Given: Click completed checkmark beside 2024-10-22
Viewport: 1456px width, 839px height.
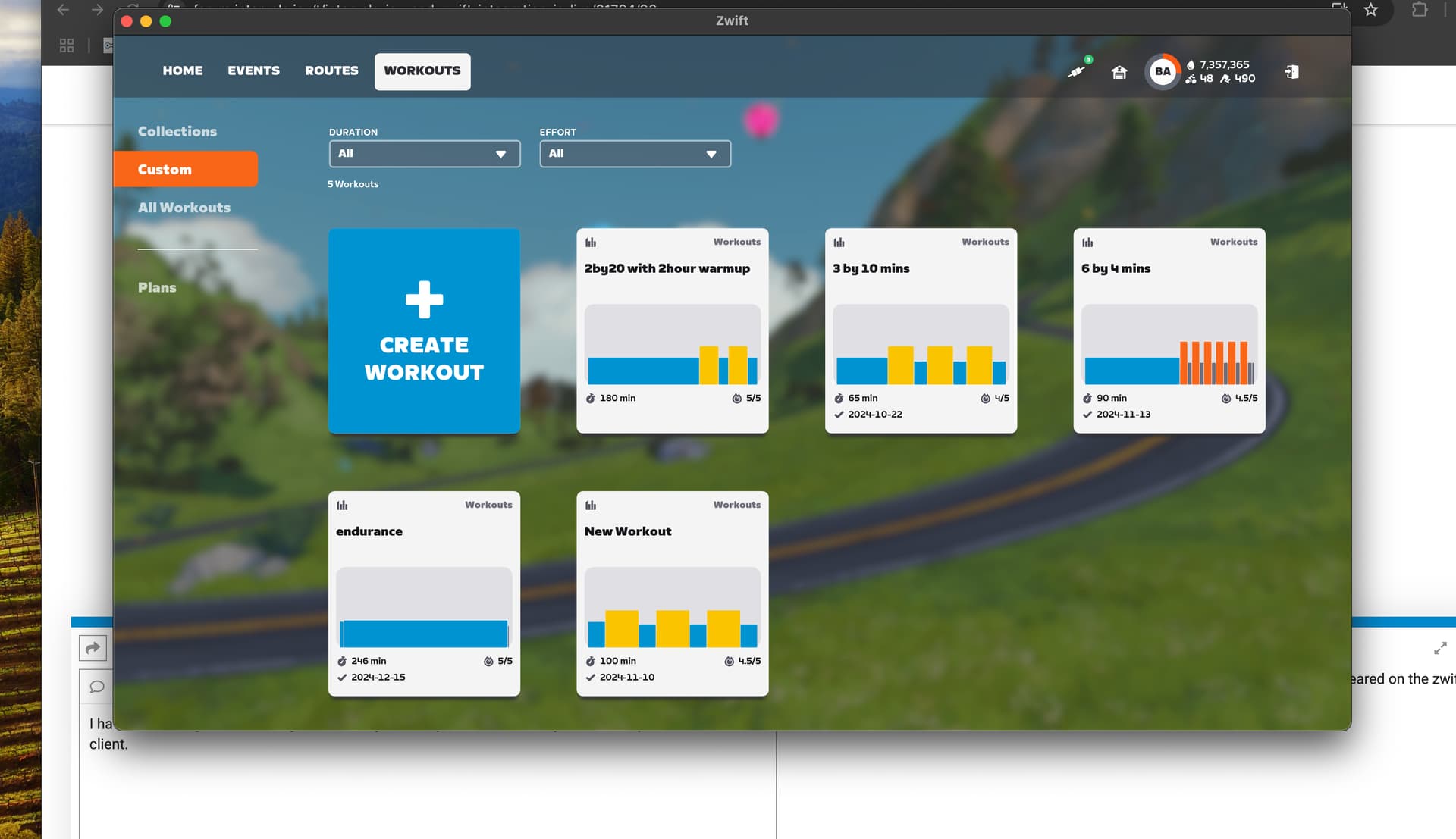Looking at the screenshot, I should pyautogui.click(x=839, y=415).
